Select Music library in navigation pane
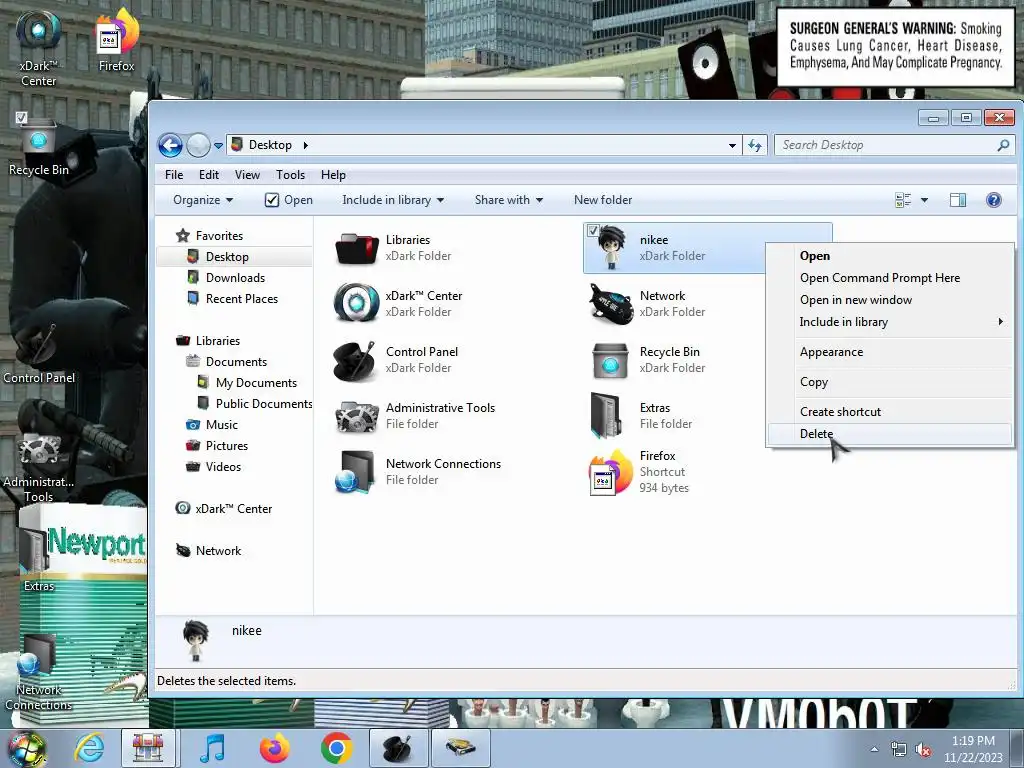 point(212,424)
